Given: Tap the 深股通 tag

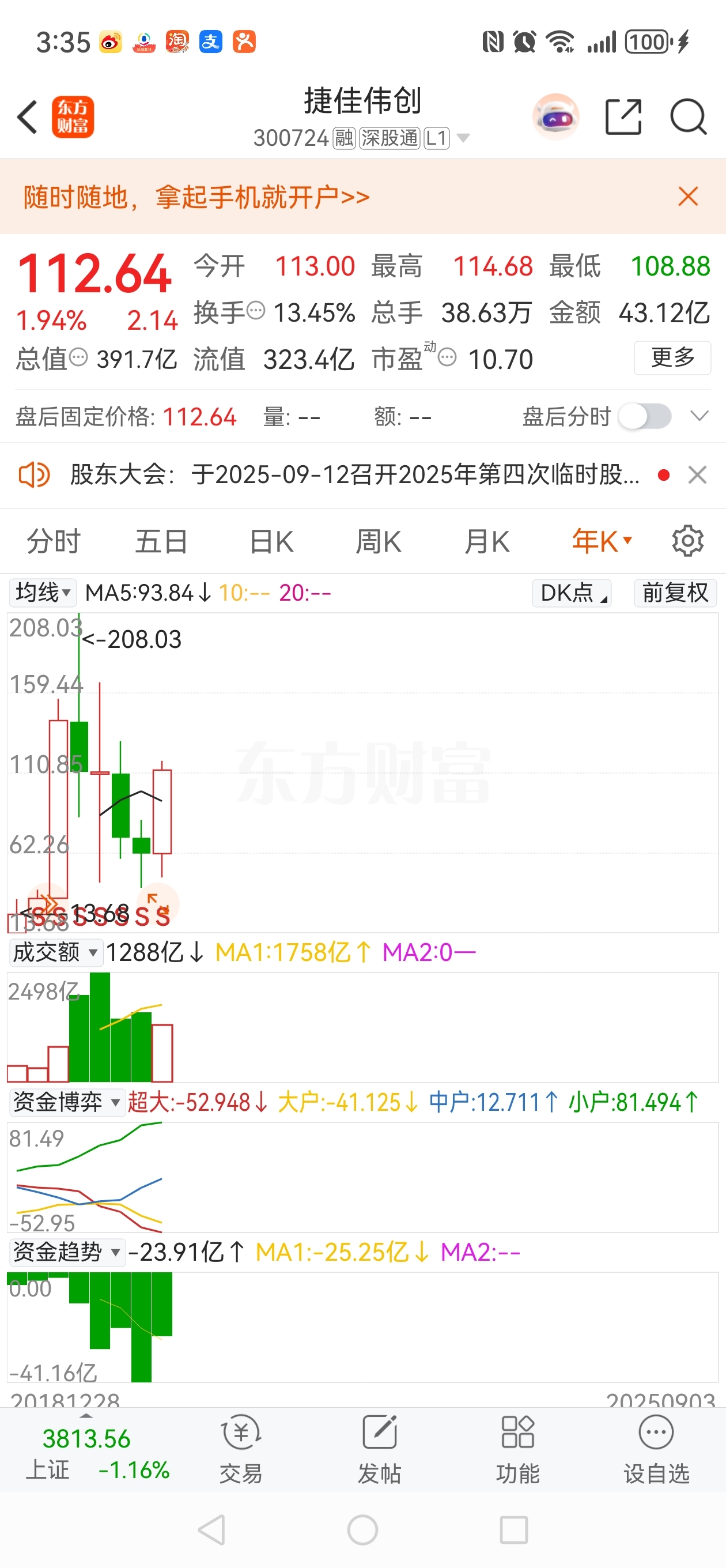Looking at the screenshot, I should coord(390,138).
